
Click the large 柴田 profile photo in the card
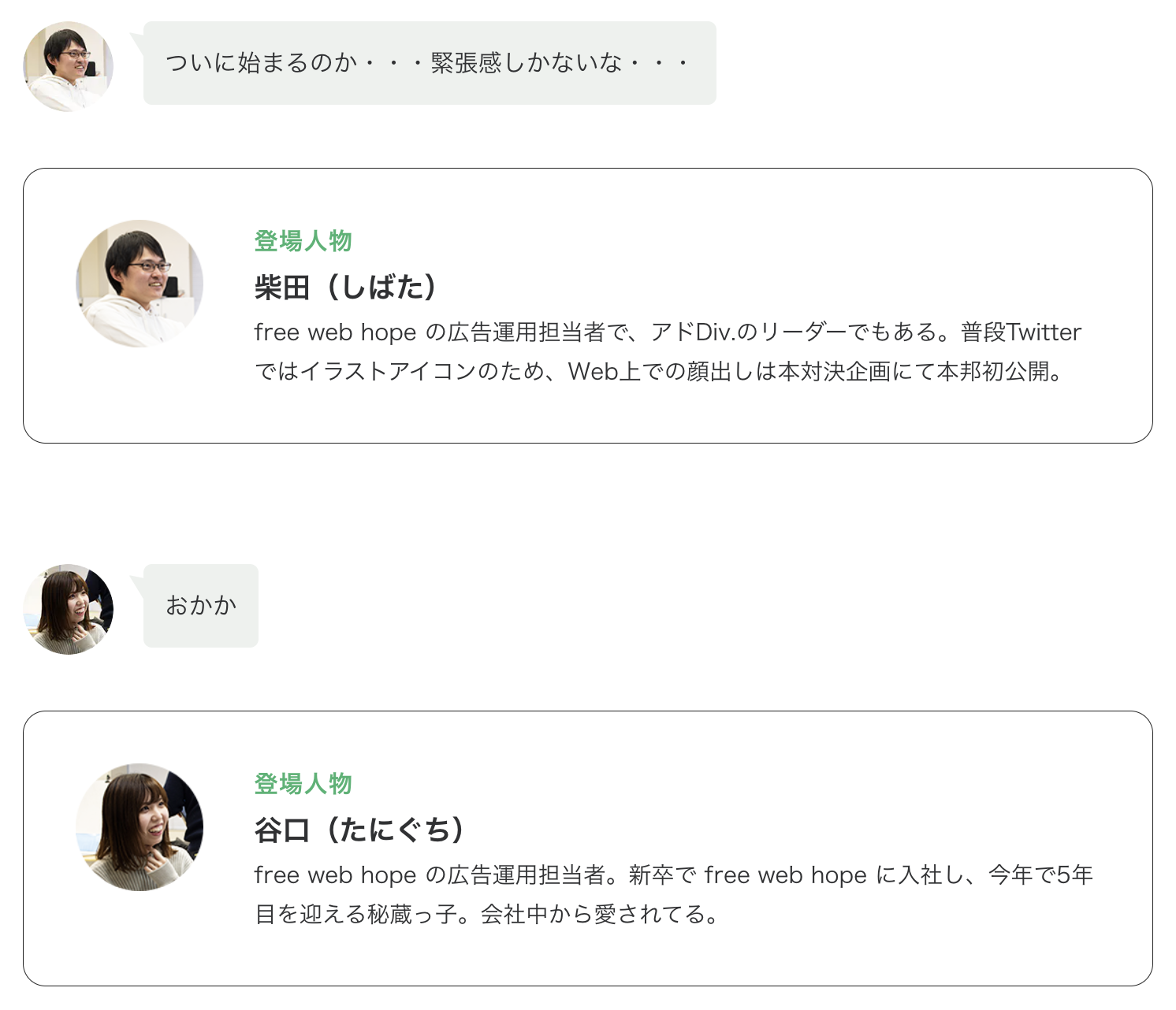tap(140, 284)
